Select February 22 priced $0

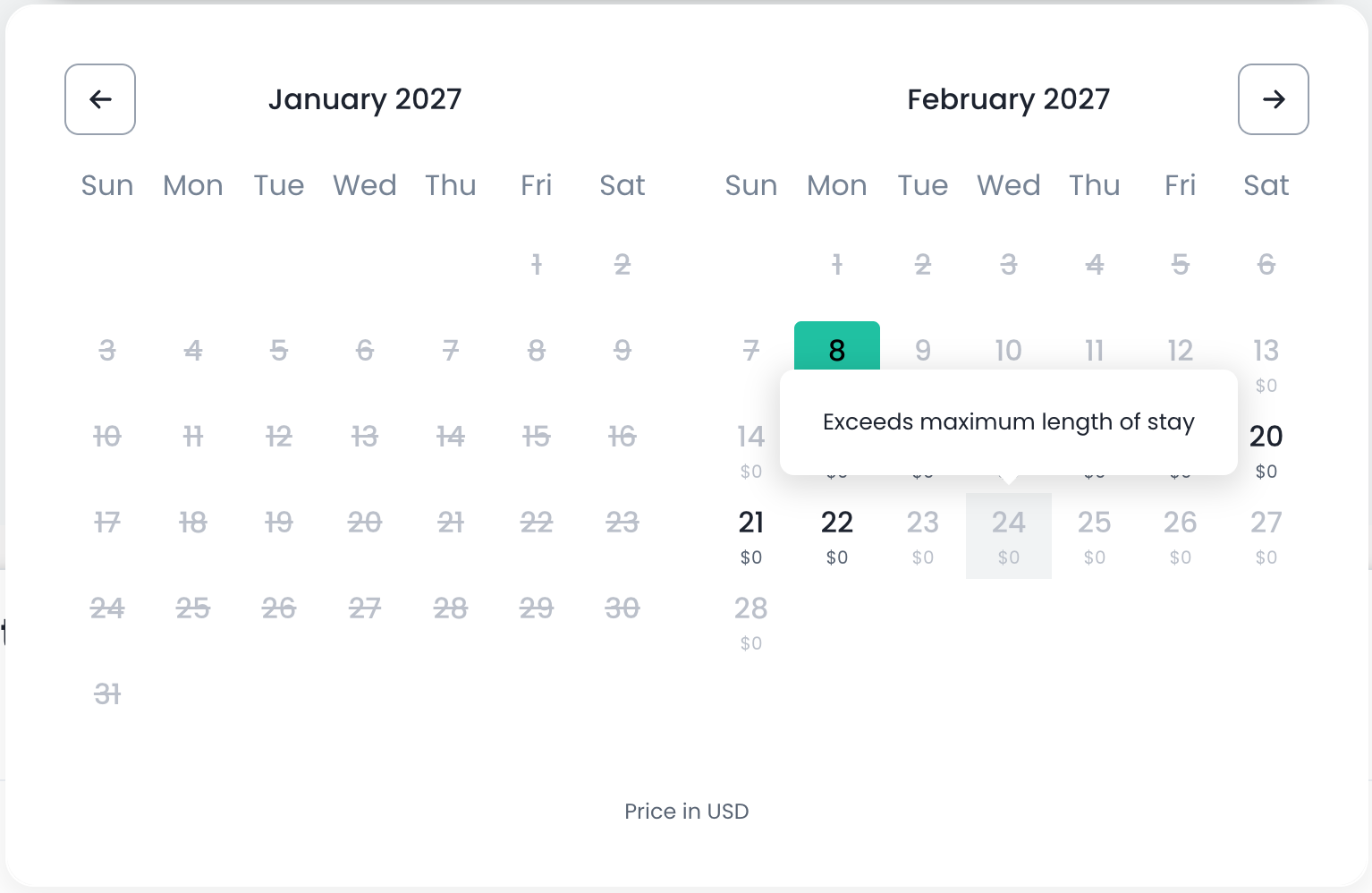[836, 534]
